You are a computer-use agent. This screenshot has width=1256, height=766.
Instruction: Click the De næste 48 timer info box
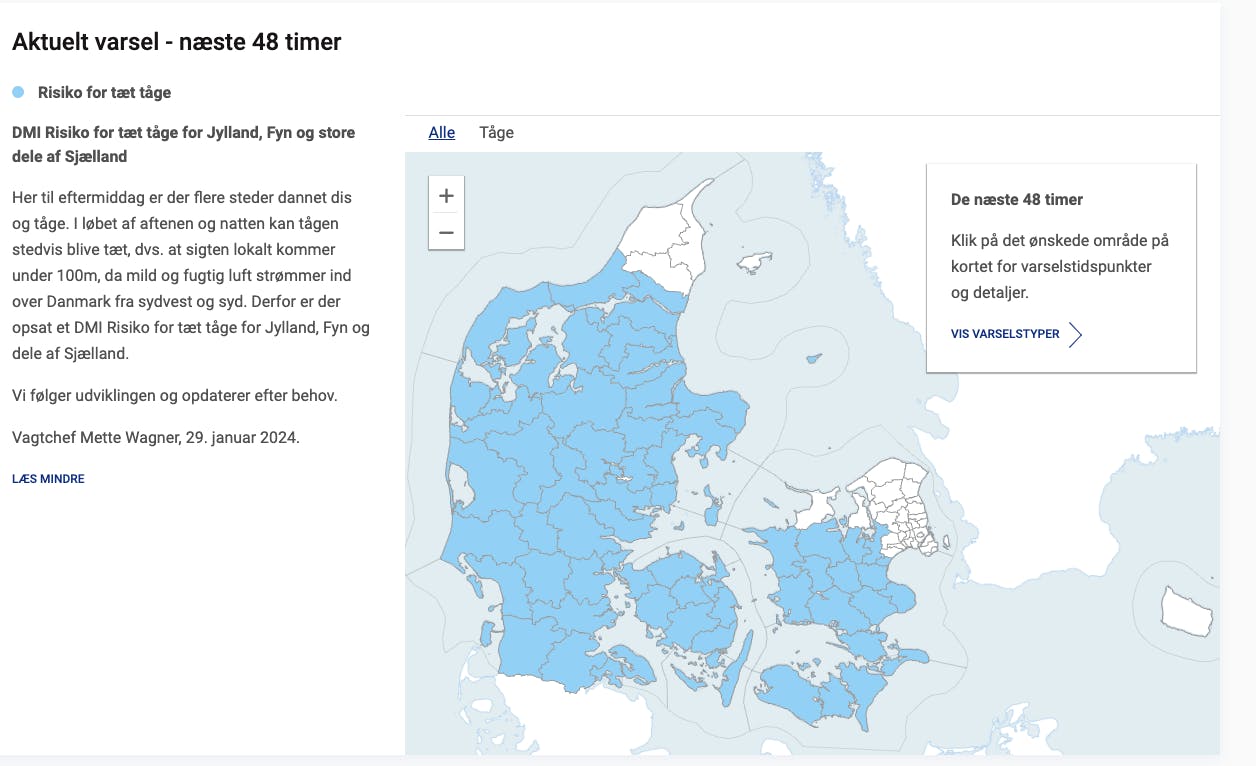1061,267
